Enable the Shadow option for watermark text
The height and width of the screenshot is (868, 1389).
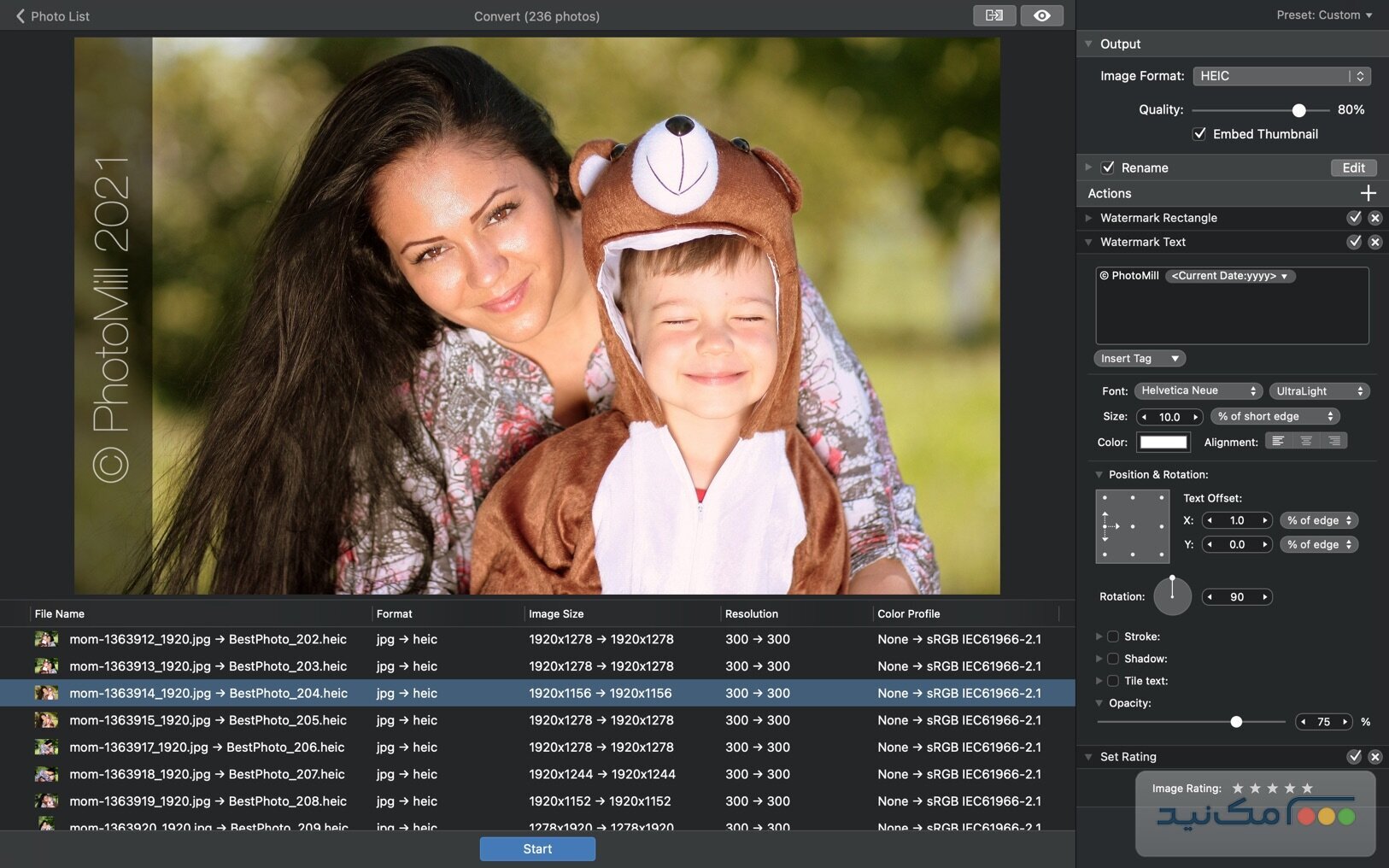[1113, 658]
